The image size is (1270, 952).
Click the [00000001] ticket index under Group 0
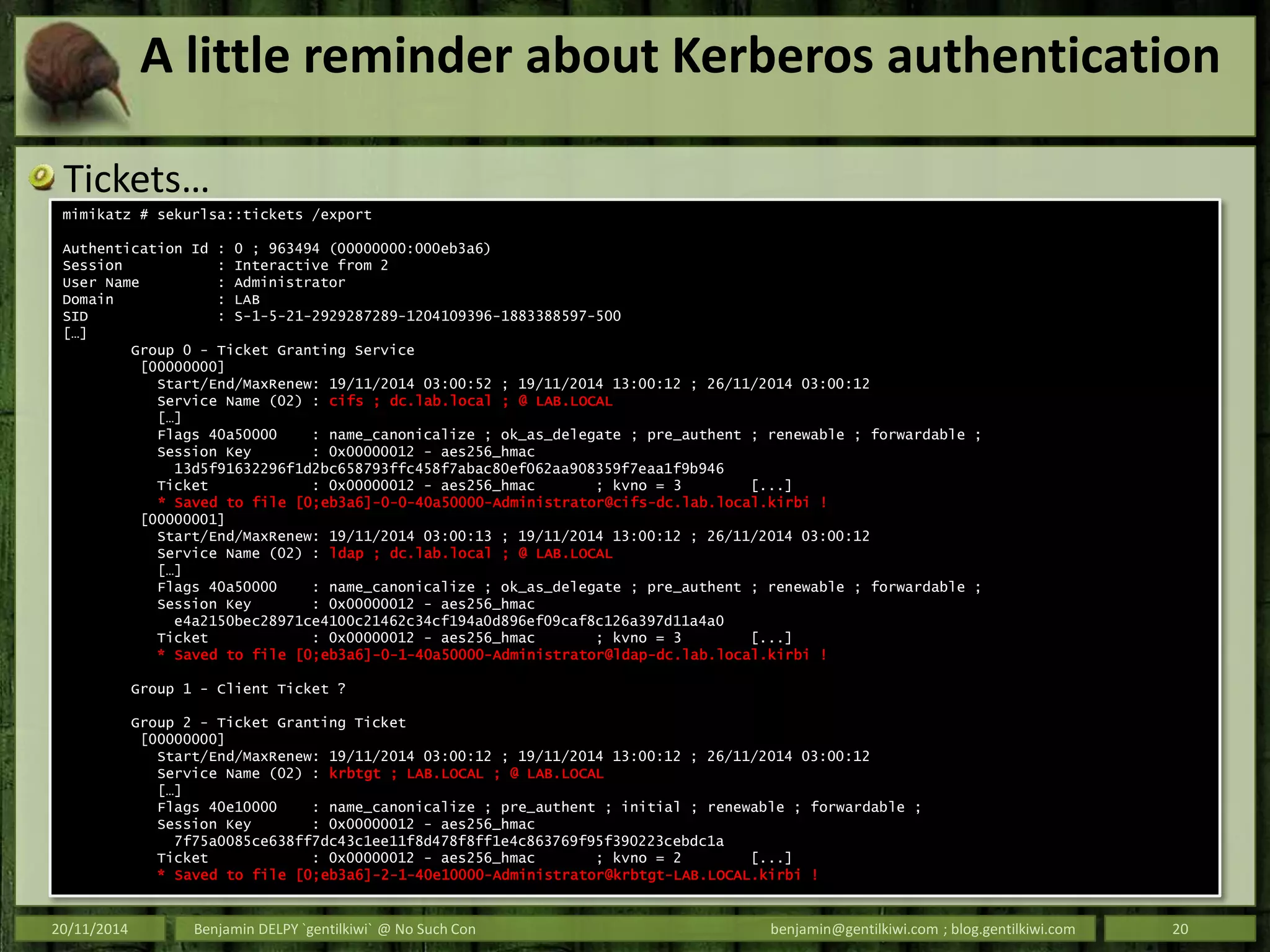click(x=183, y=519)
